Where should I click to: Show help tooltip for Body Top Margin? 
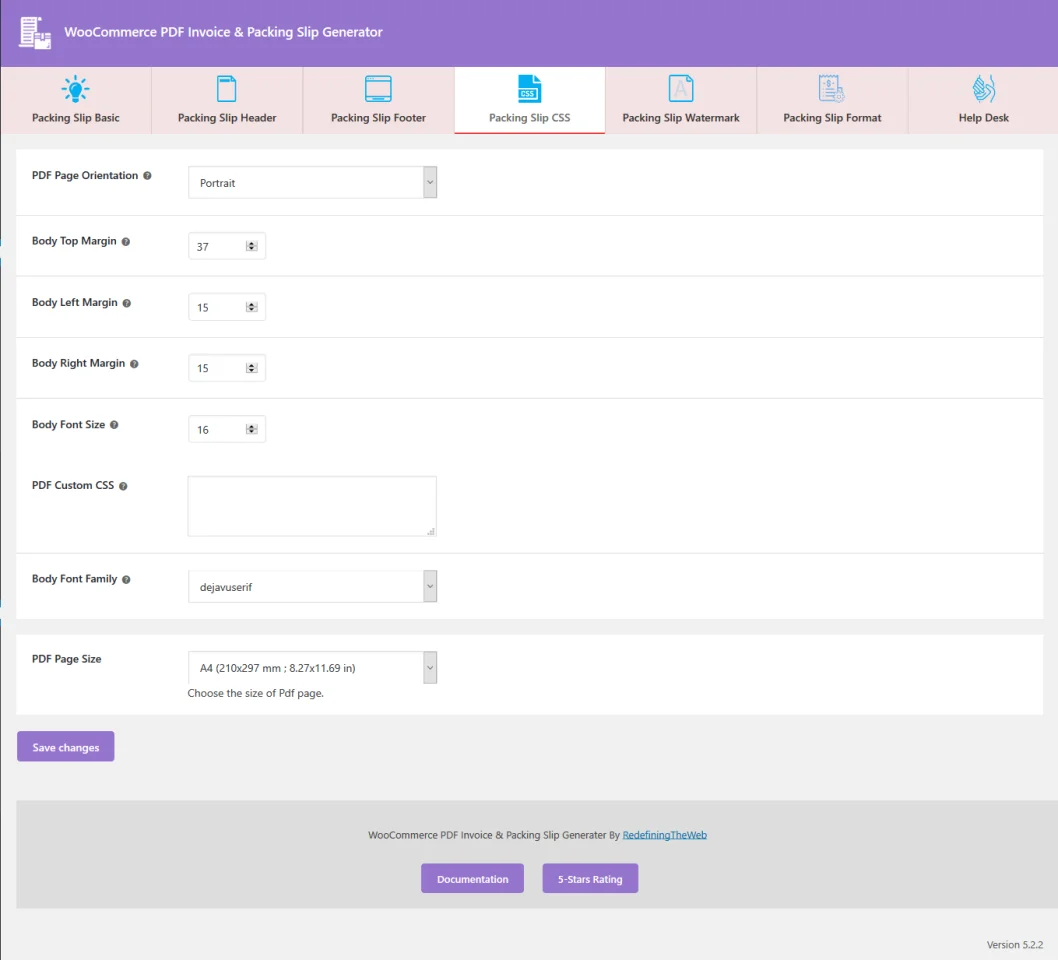point(126,242)
